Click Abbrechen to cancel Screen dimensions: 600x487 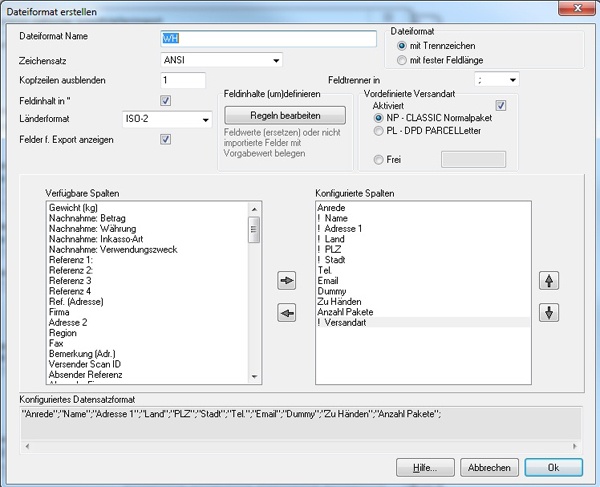[x=489, y=467]
